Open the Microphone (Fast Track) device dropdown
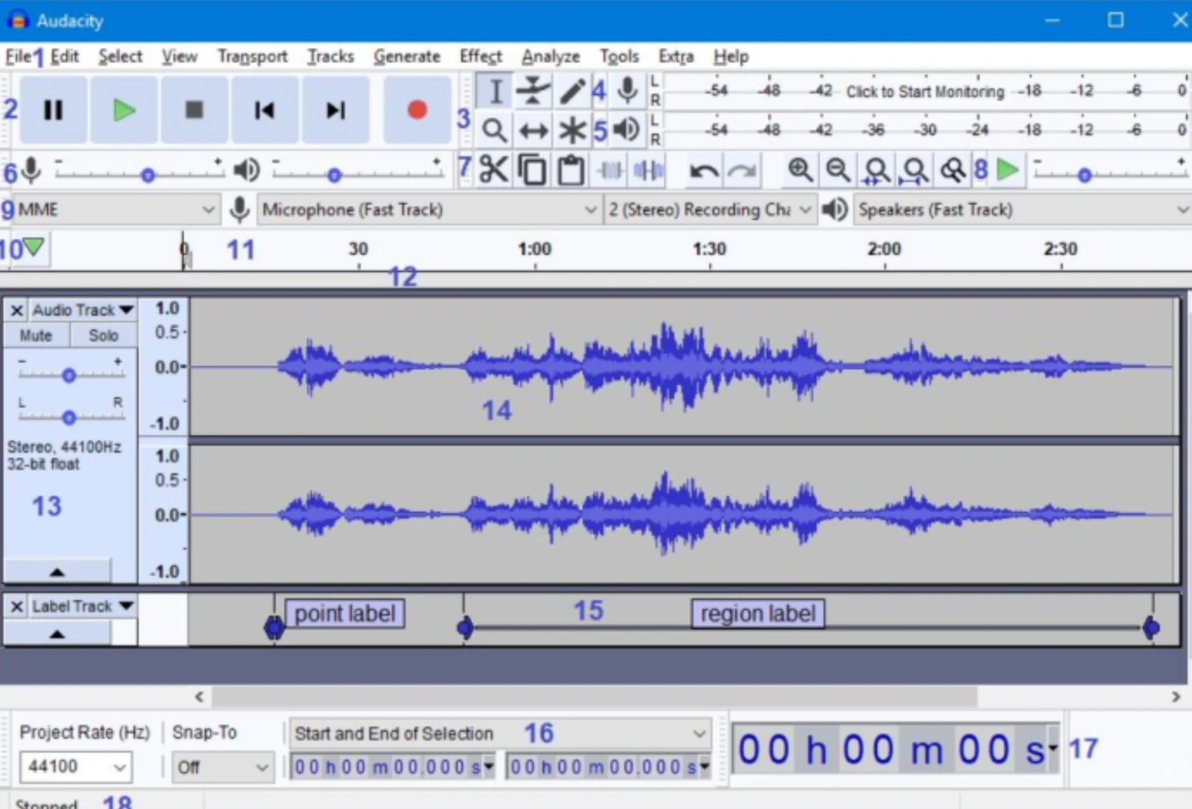Viewport: 1192px width, 809px height. tap(429, 209)
